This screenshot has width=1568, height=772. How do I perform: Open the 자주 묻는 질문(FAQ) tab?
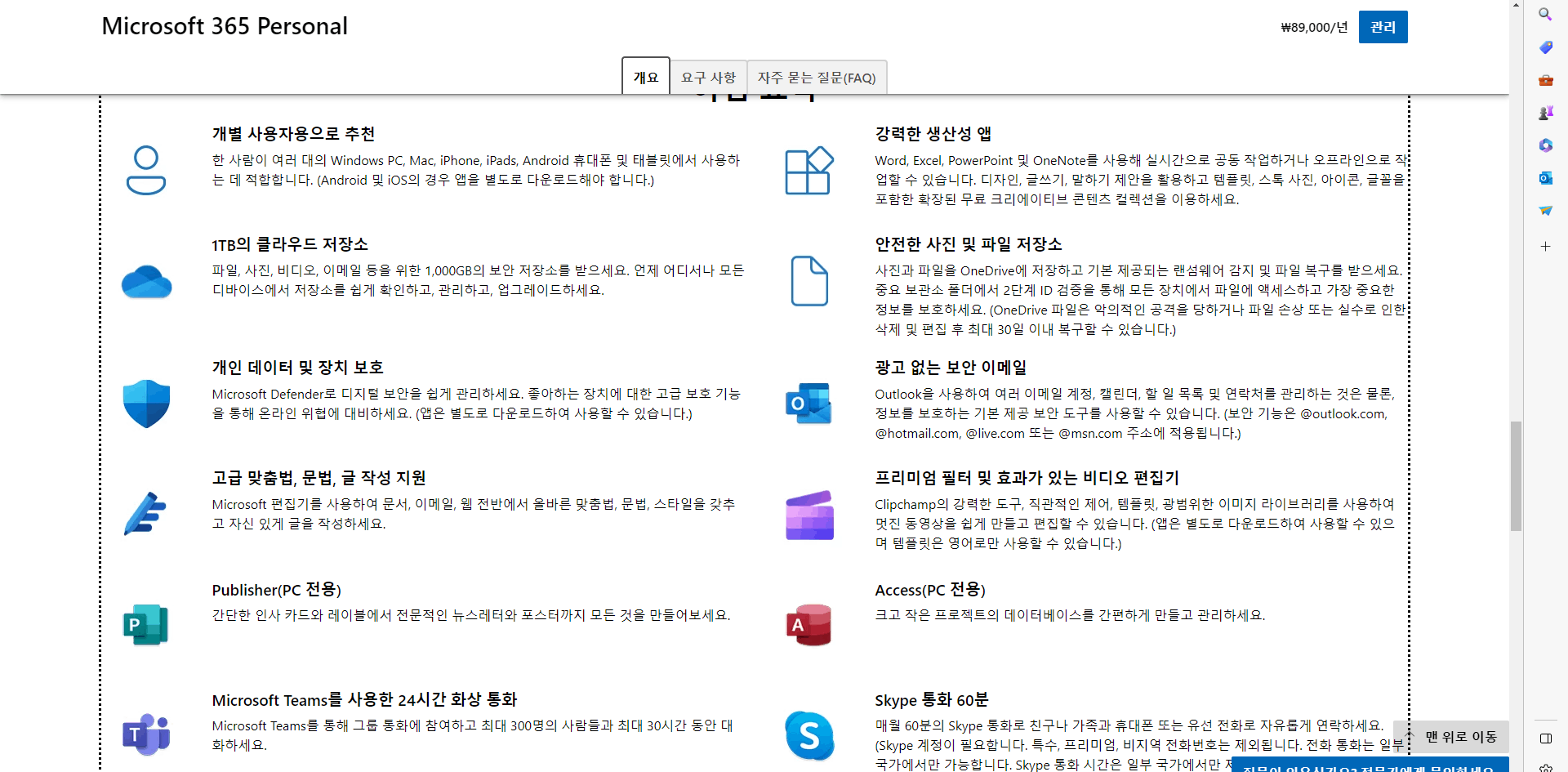point(817,78)
